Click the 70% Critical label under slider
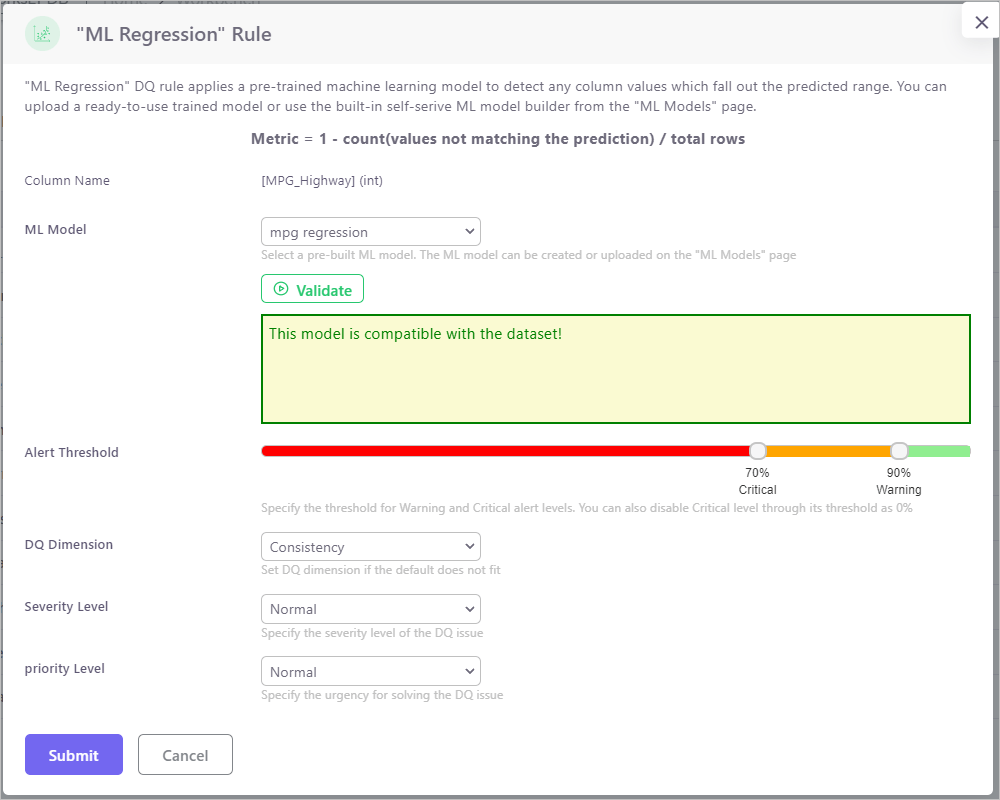The image size is (1000, 800). (x=757, y=481)
